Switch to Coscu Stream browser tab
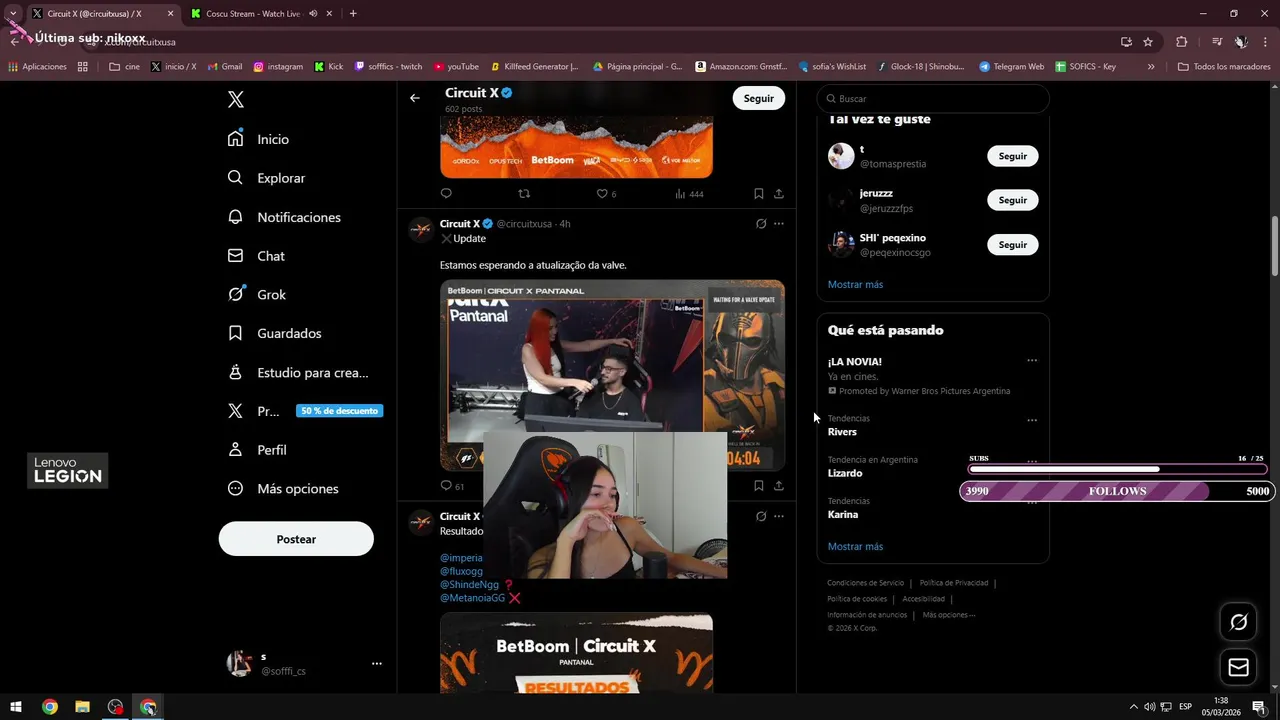Screen dimensions: 1280x720 [255, 14]
